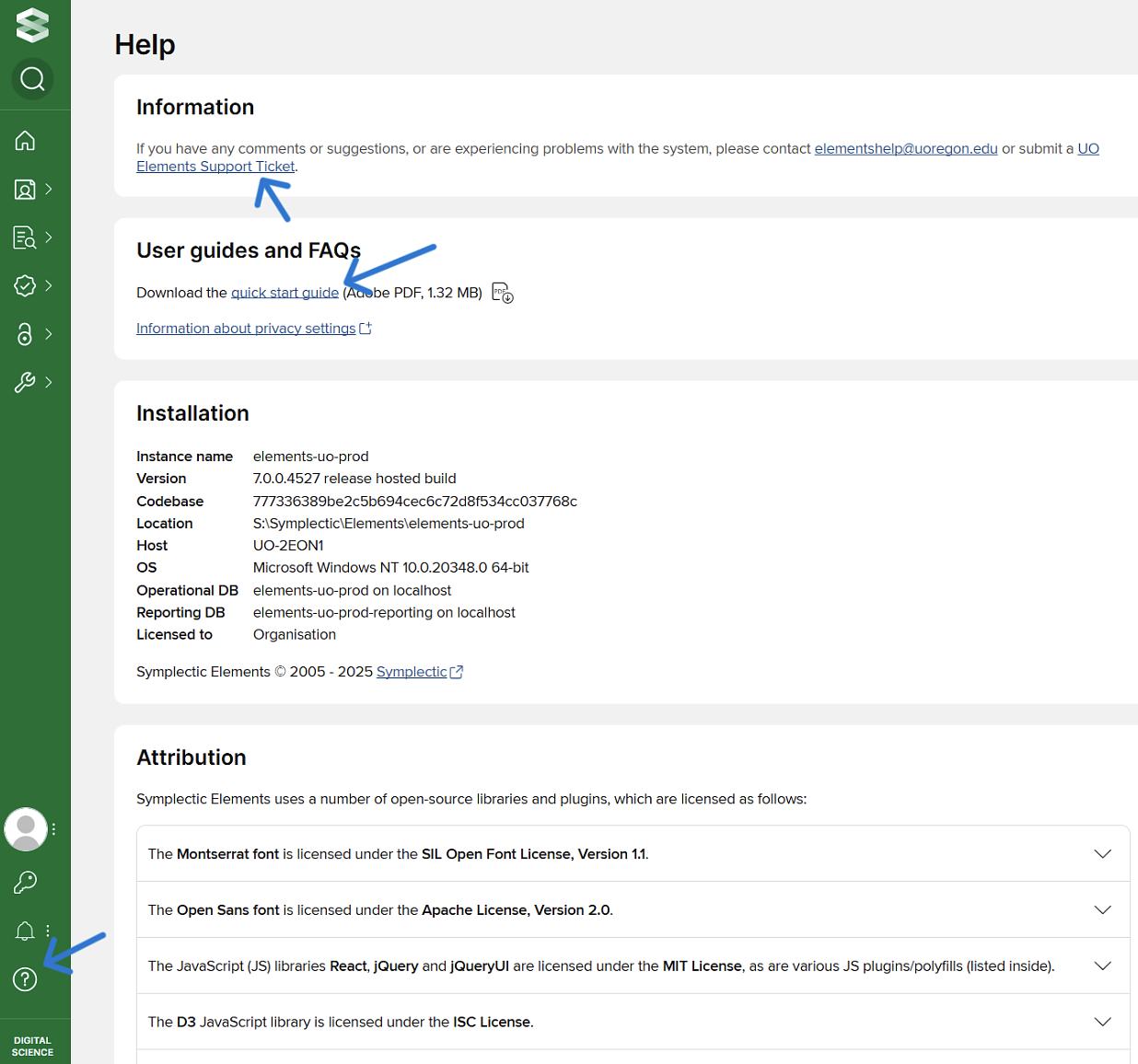Open the user avatar account menu
The width and height of the screenshot is (1138, 1064).
[26, 829]
